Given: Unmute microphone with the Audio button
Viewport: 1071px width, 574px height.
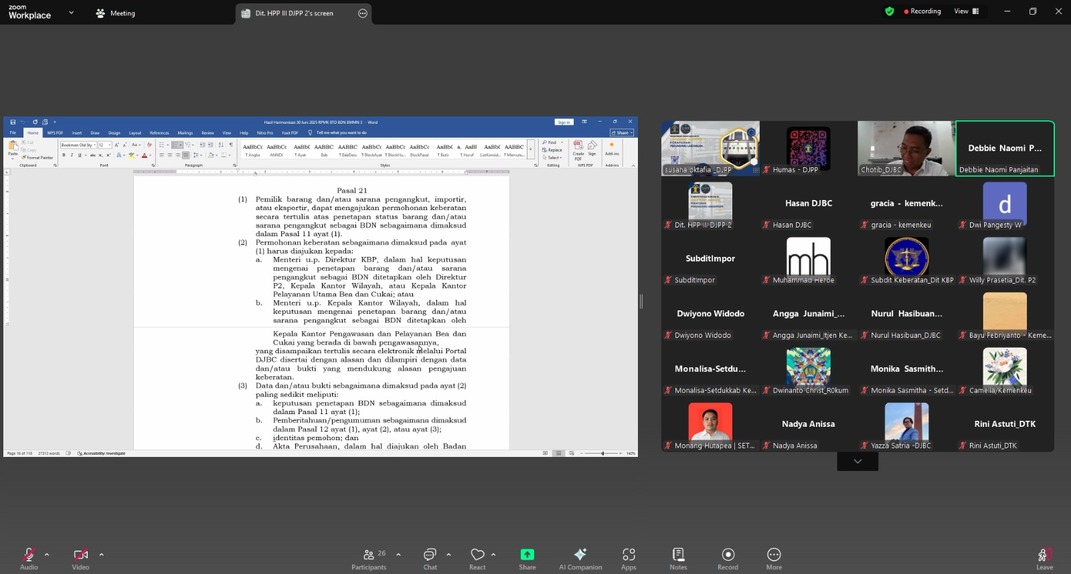Looking at the screenshot, I should pyautogui.click(x=29, y=558).
